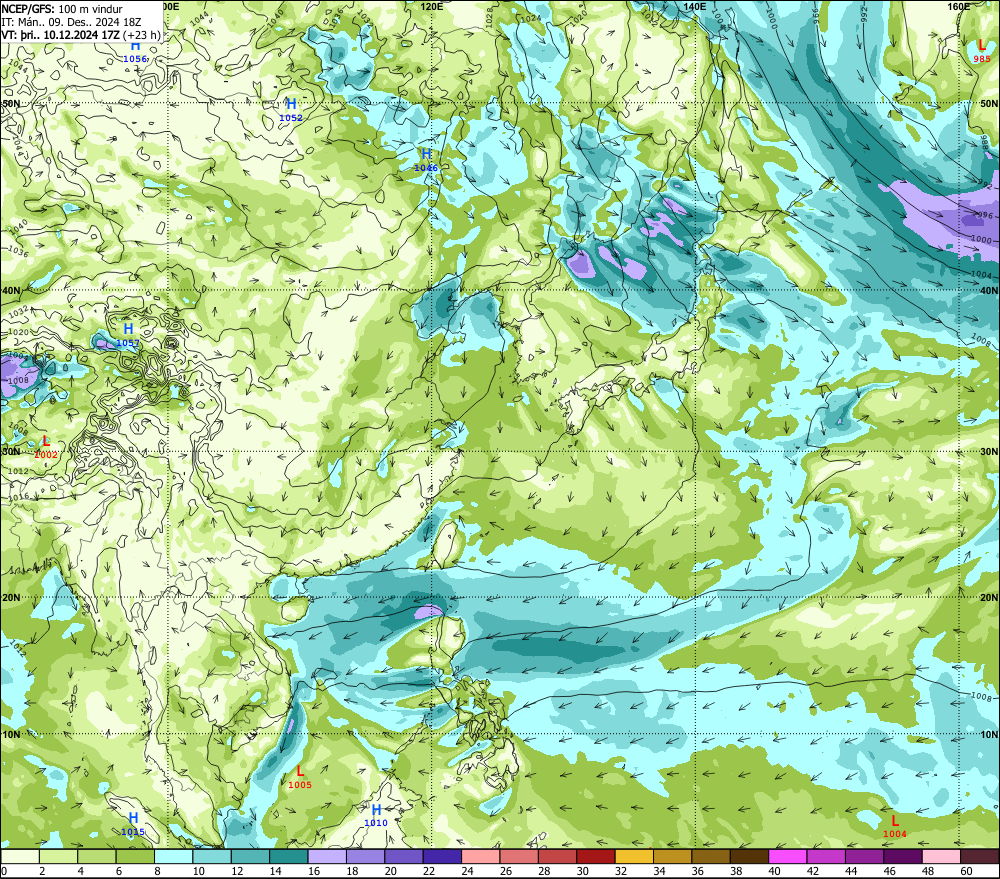The width and height of the screenshot is (1000, 879).
Task: Select the H 1046 high pressure marker
Action: pyautogui.click(x=426, y=159)
